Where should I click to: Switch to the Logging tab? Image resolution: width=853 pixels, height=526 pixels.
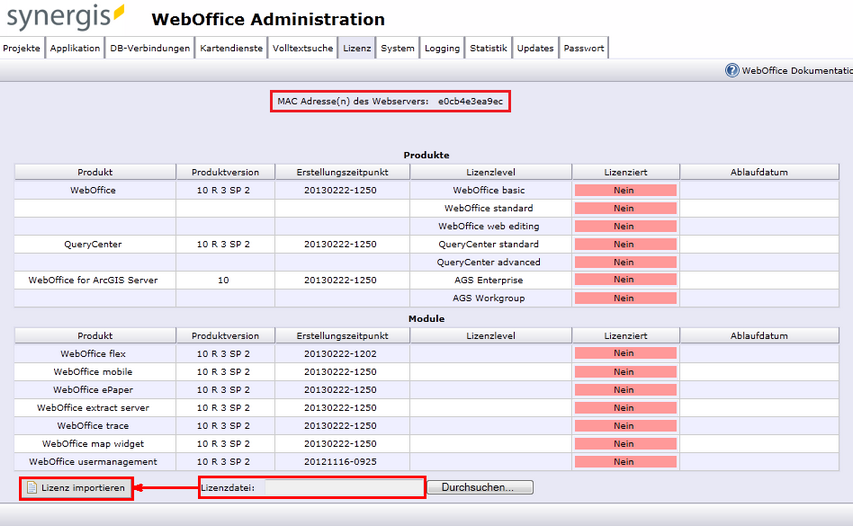coord(442,48)
